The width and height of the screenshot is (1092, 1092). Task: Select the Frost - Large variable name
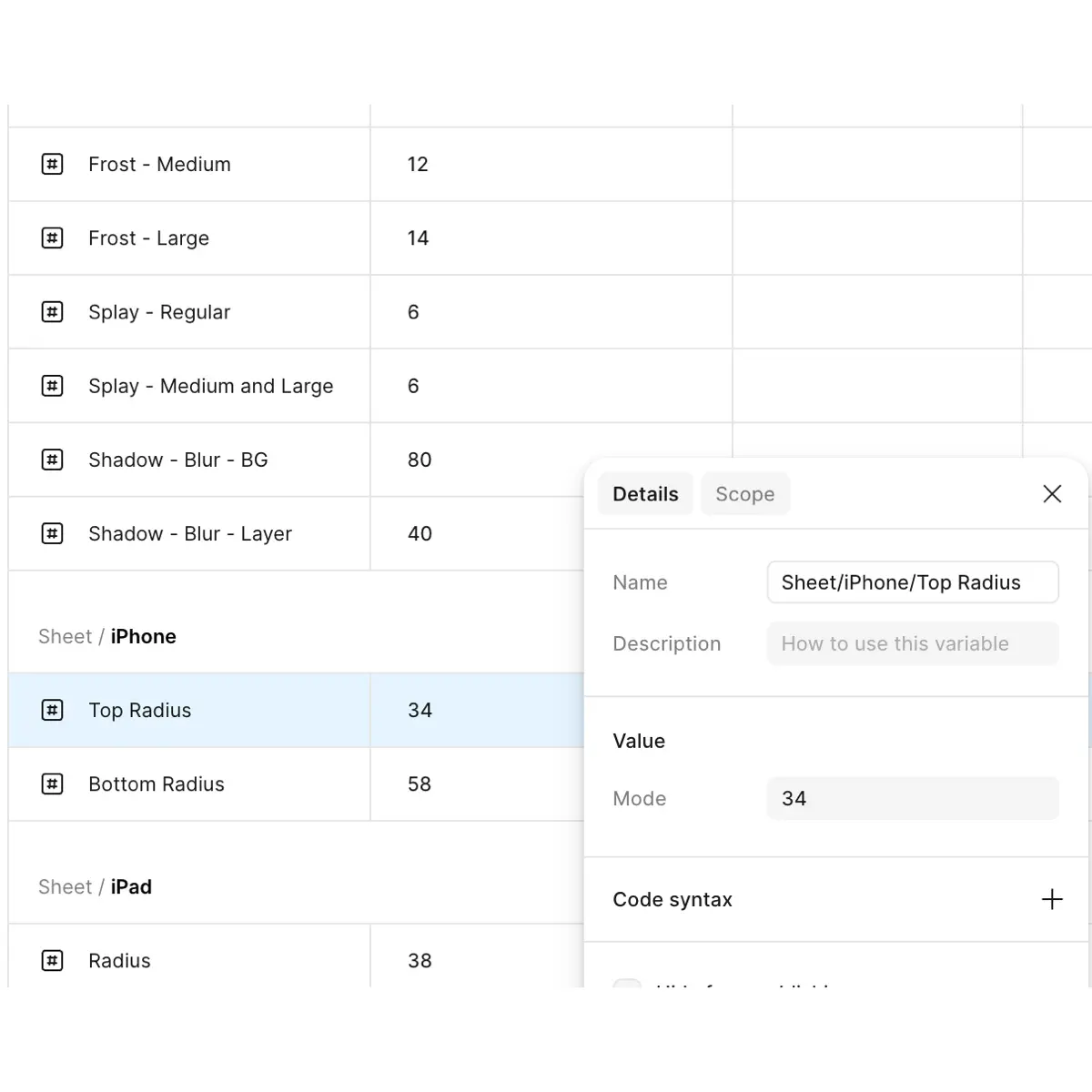click(x=148, y=238)
